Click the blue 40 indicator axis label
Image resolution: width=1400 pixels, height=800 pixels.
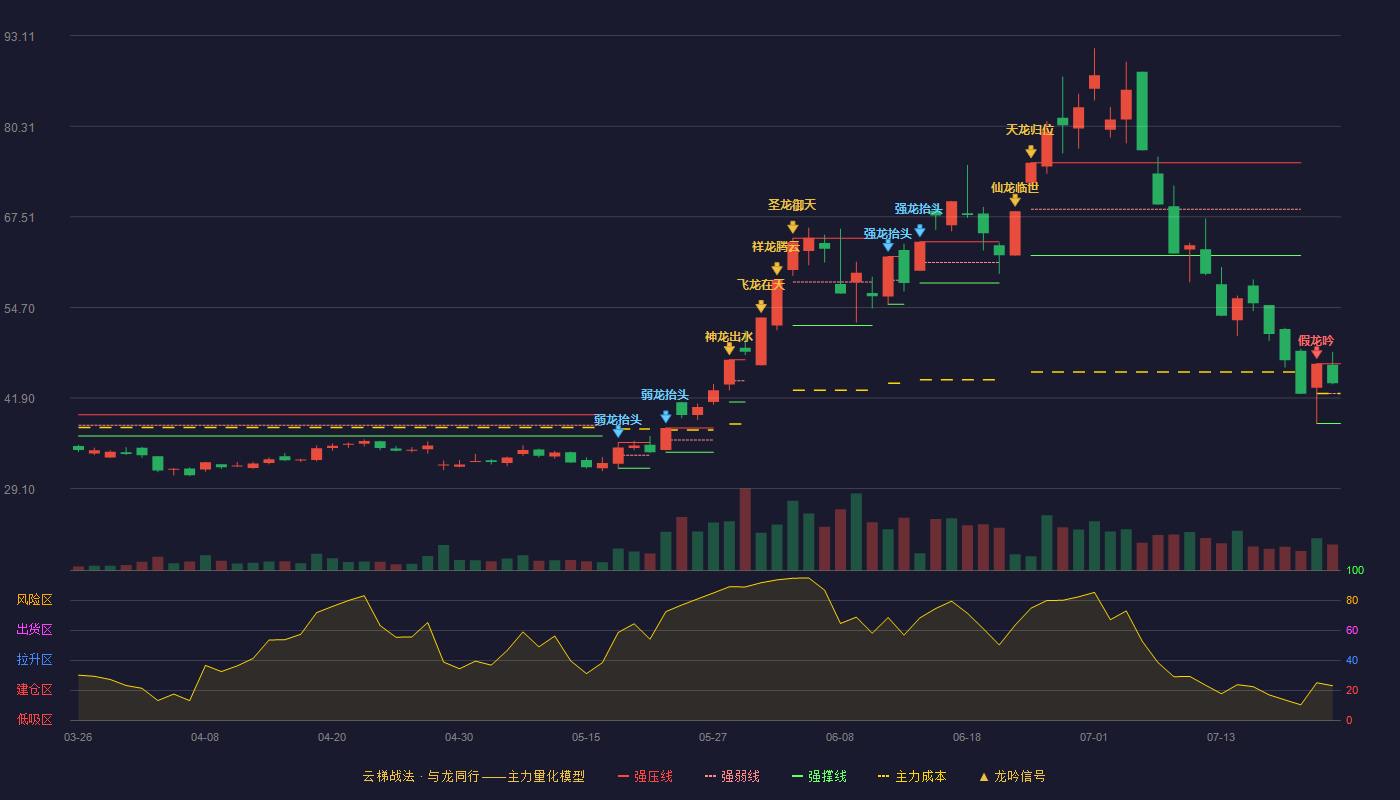click(1352, 660)
